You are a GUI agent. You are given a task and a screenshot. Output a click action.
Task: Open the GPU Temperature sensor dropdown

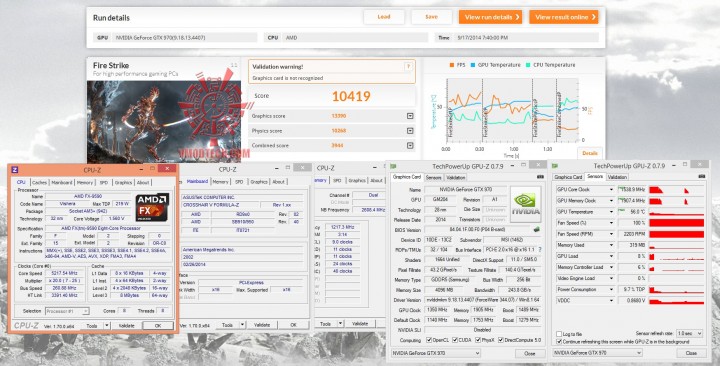611,212
